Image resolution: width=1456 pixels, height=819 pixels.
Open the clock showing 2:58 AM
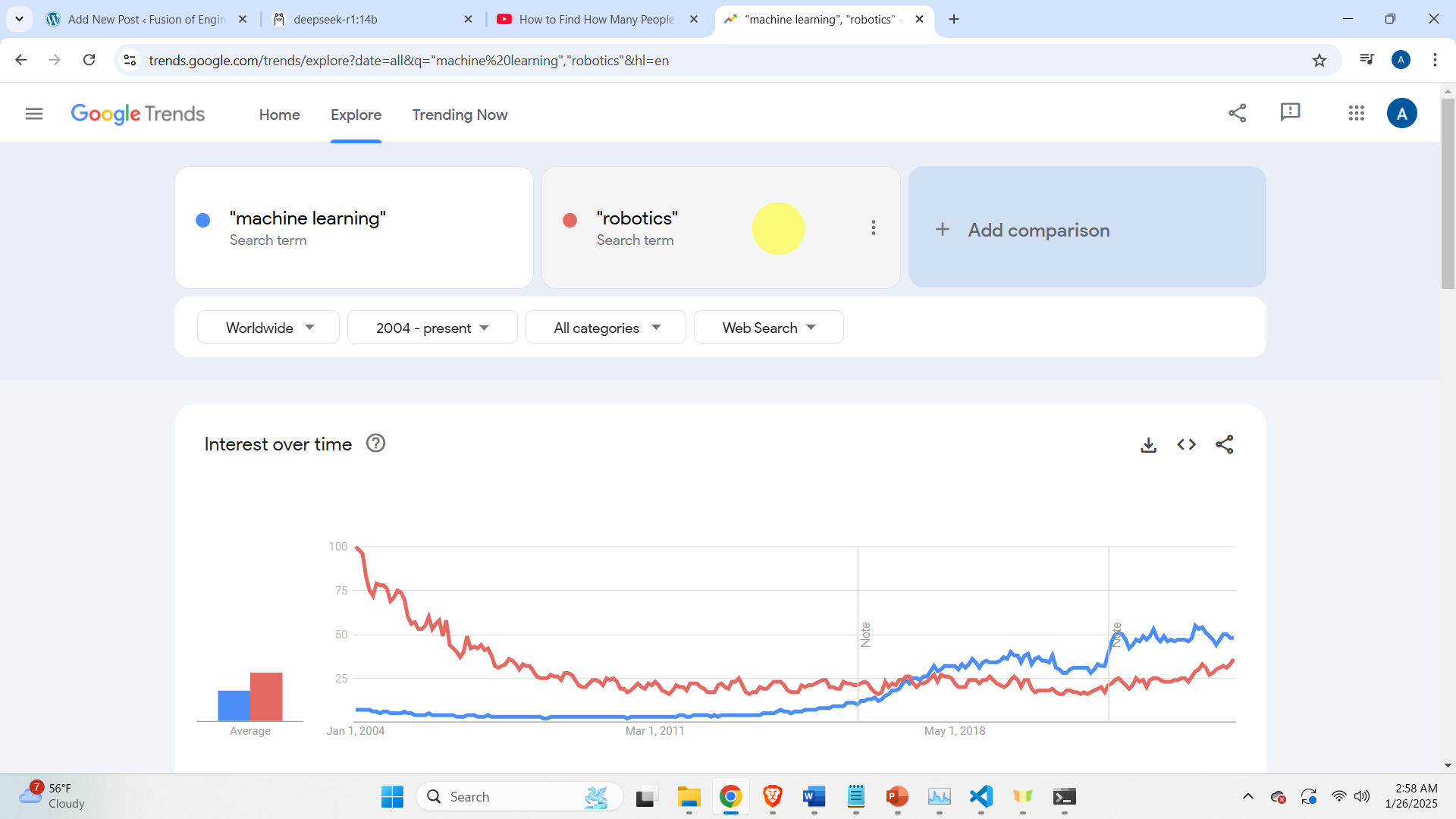(1411, 796)
